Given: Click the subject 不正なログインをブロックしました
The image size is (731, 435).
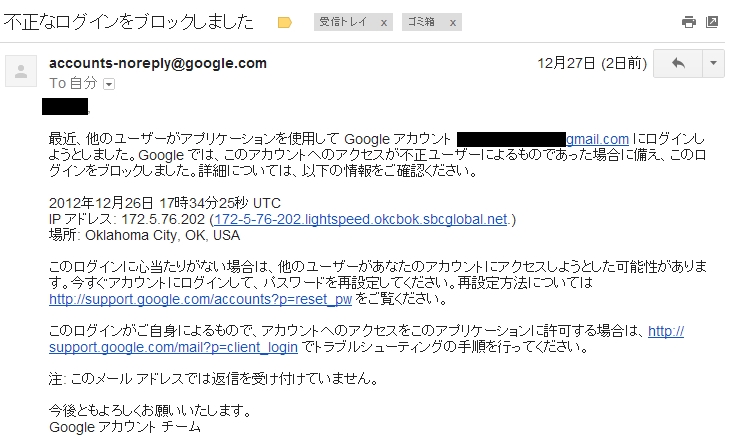Looking at the screenshot, I should pyautogui.click(x=128, y=22).
